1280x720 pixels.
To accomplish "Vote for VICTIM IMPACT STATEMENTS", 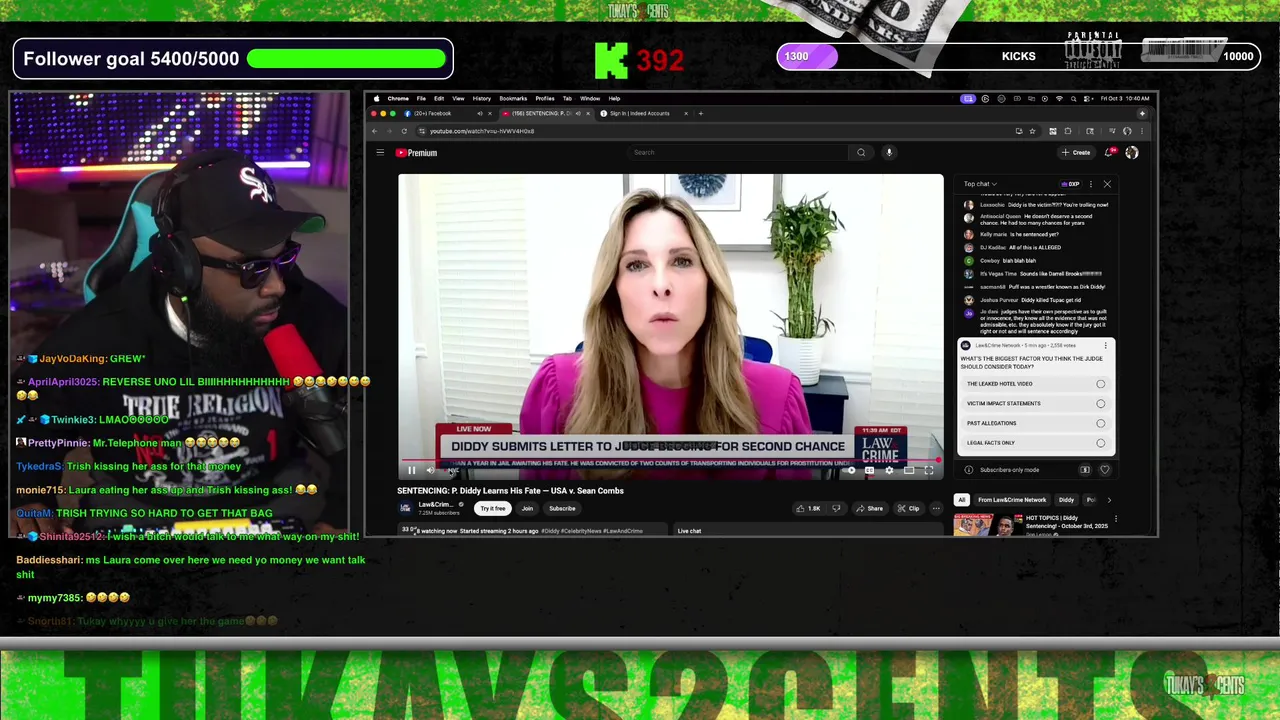I will coord(1036,404).
